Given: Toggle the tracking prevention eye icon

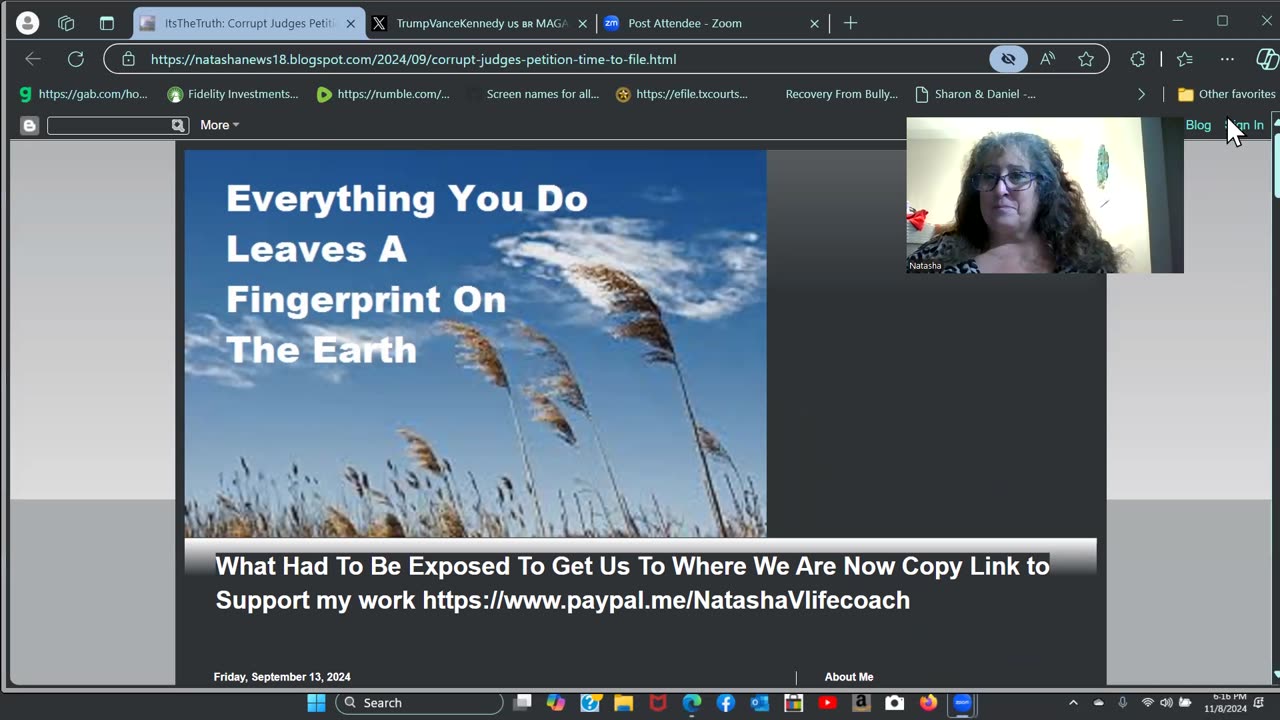Looking at the screenshot, I should 1008,59.
